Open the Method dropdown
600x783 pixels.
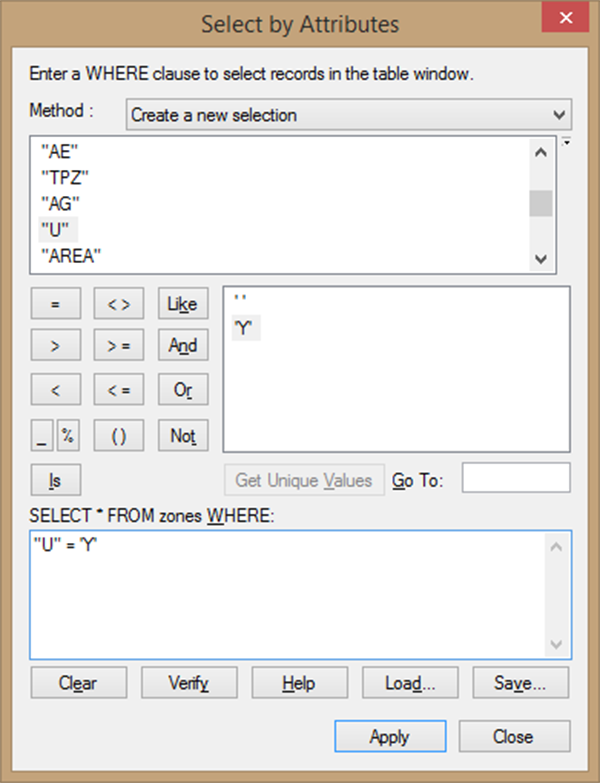(x=348, y=115)
